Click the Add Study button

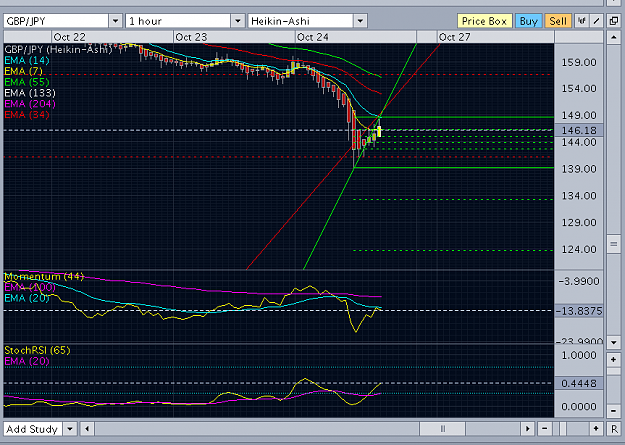33,429
